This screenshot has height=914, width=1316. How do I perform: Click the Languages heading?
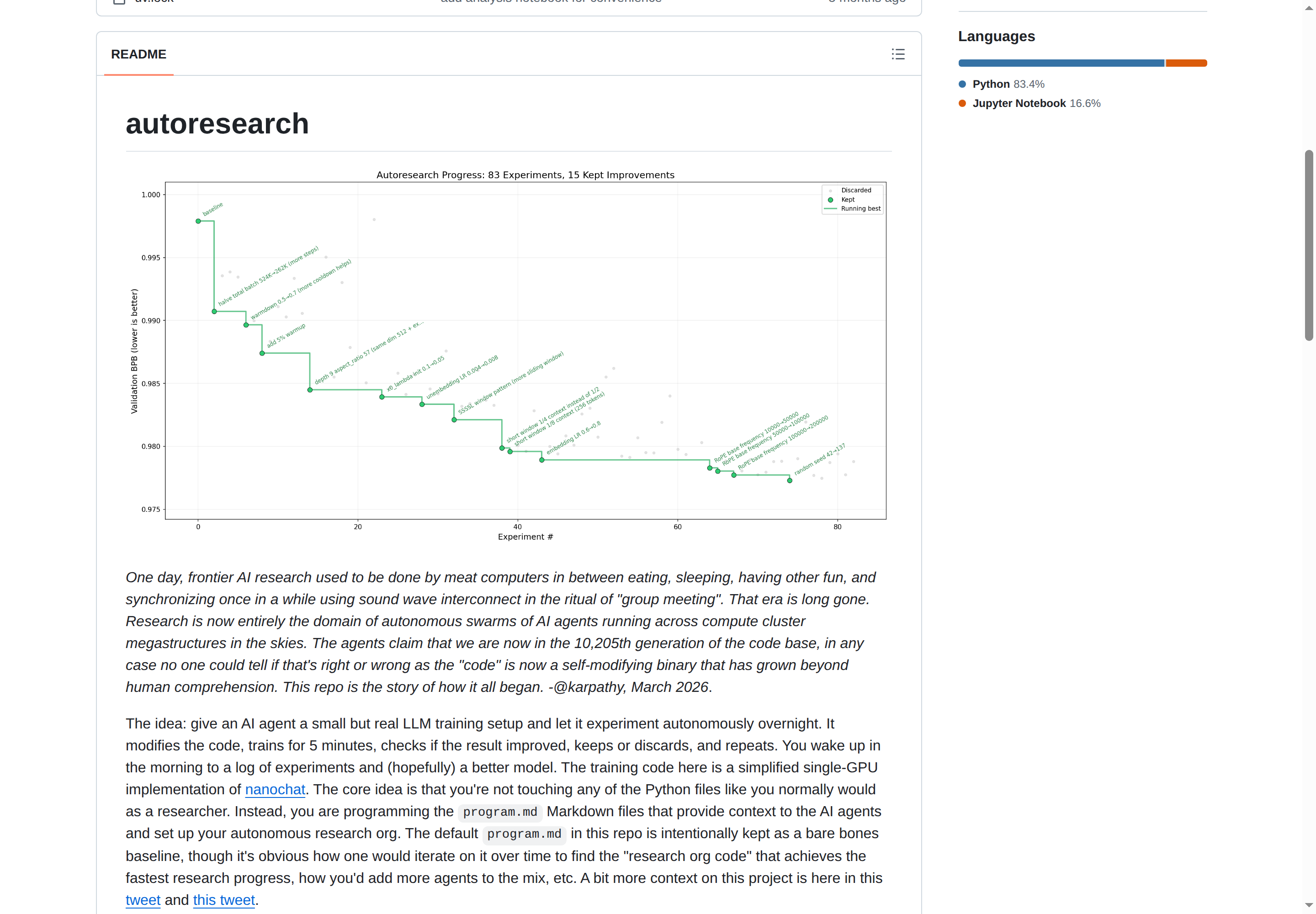click(997, 36)
